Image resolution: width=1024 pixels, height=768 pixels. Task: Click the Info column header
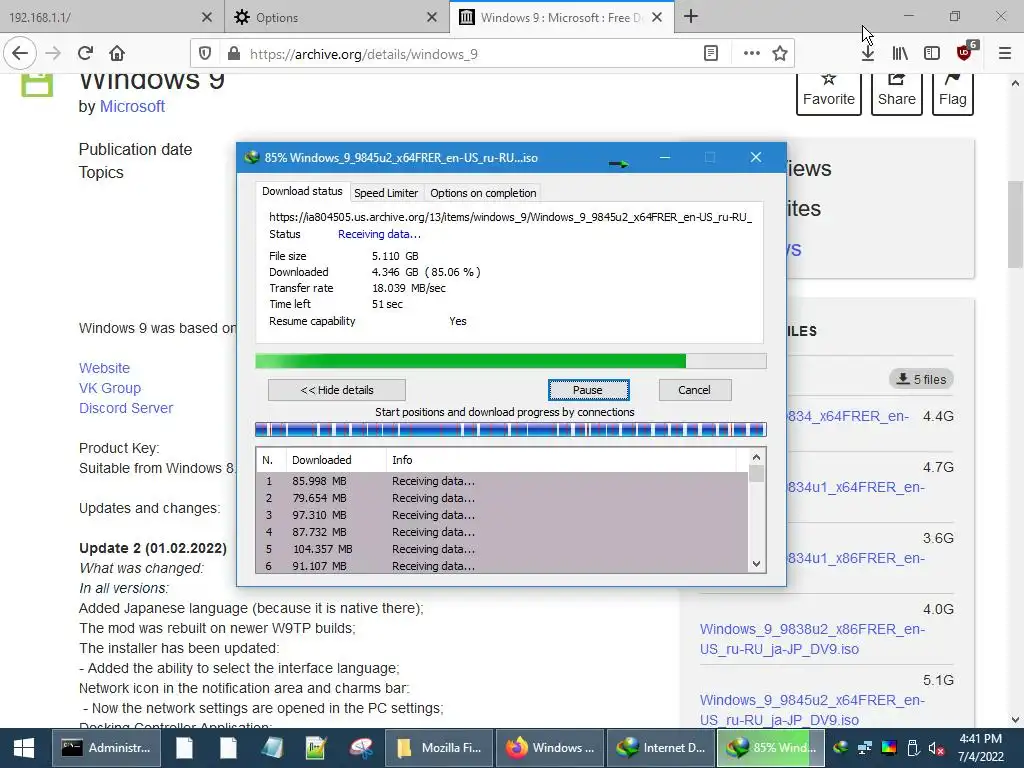coord(562,460)
